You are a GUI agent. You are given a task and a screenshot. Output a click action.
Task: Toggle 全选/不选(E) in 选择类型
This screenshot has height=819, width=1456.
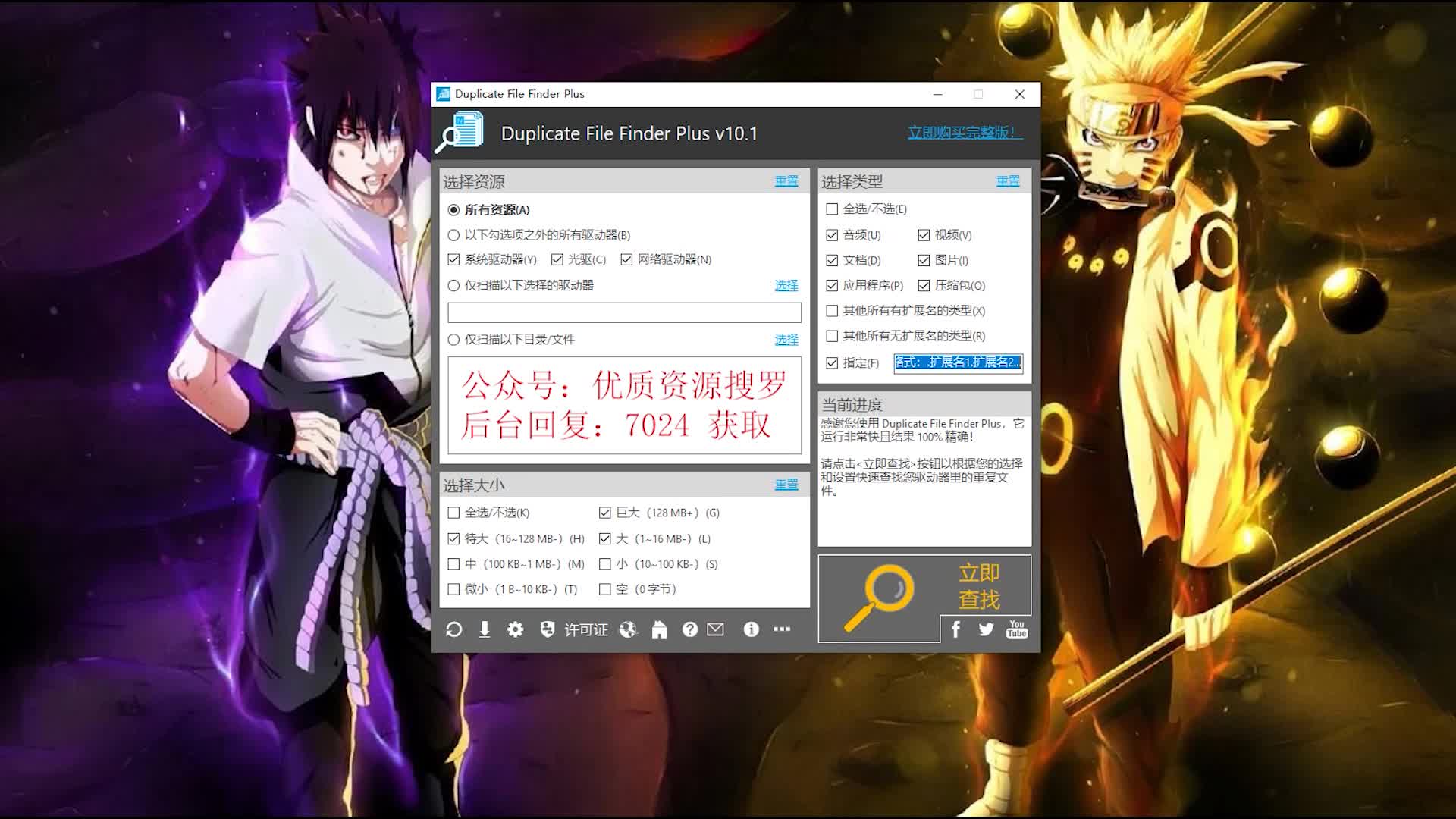(x=832, y=209)
